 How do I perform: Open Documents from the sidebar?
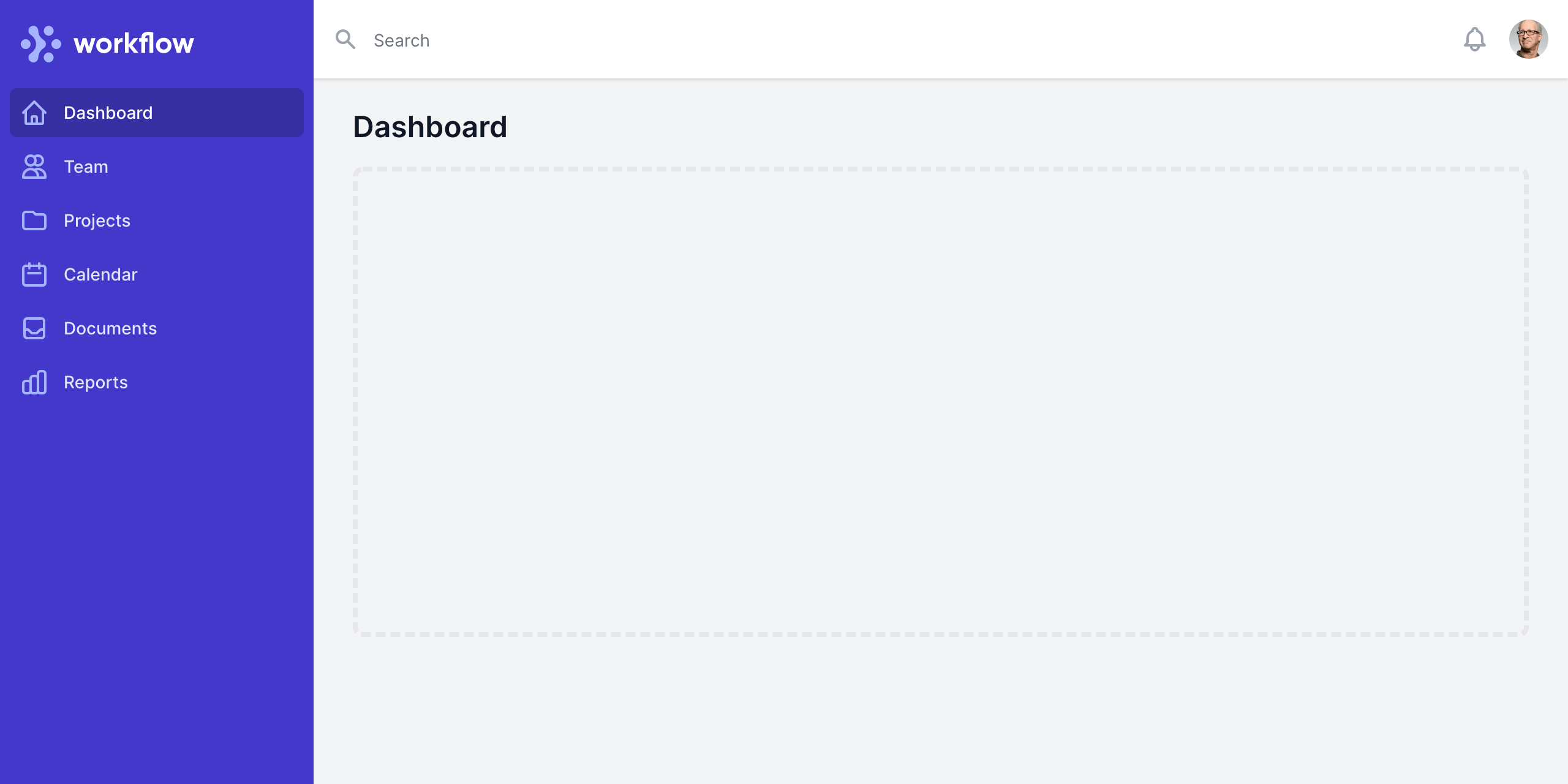coord(111,328)
